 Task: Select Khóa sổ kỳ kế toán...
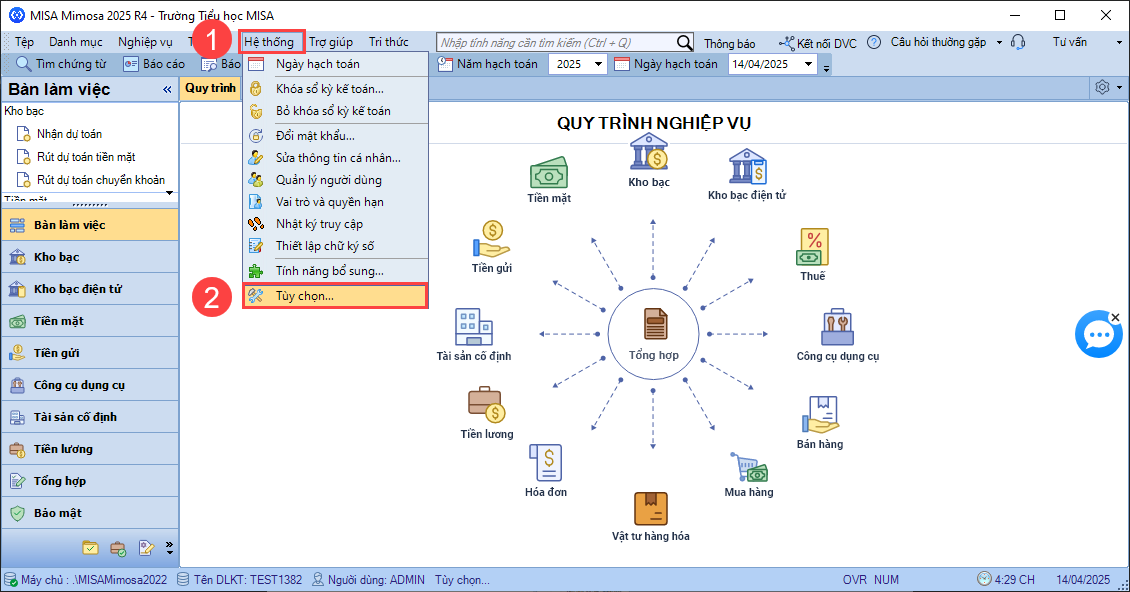tap(335, 89)
